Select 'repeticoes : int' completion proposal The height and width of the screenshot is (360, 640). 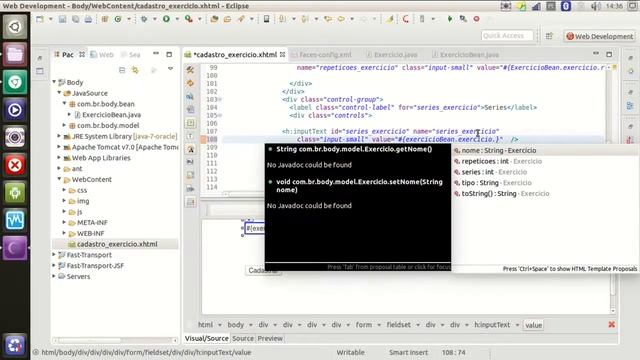pyautogui.click(x=545, y=161)
